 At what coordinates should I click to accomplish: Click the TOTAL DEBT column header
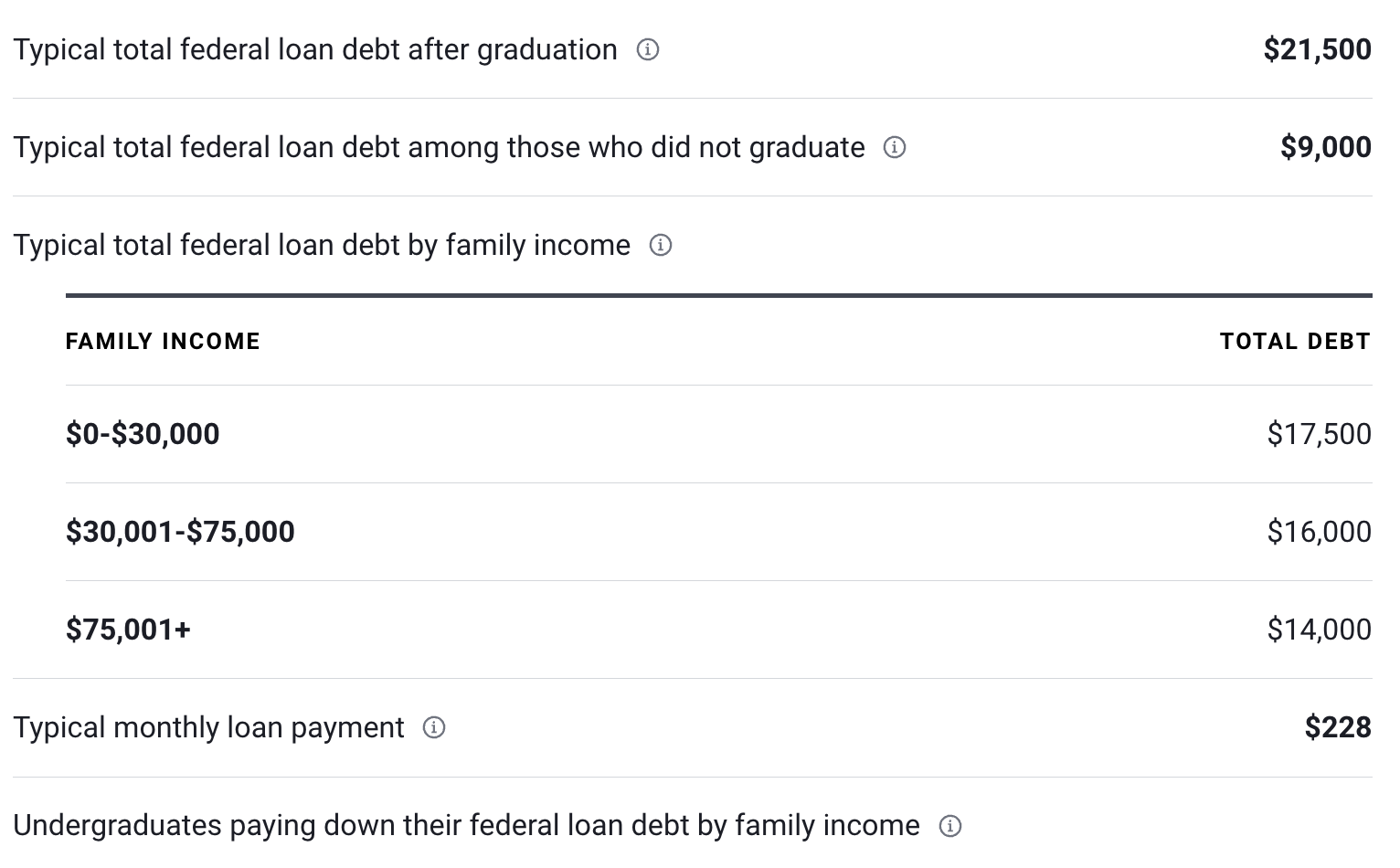pos(1295,342)
